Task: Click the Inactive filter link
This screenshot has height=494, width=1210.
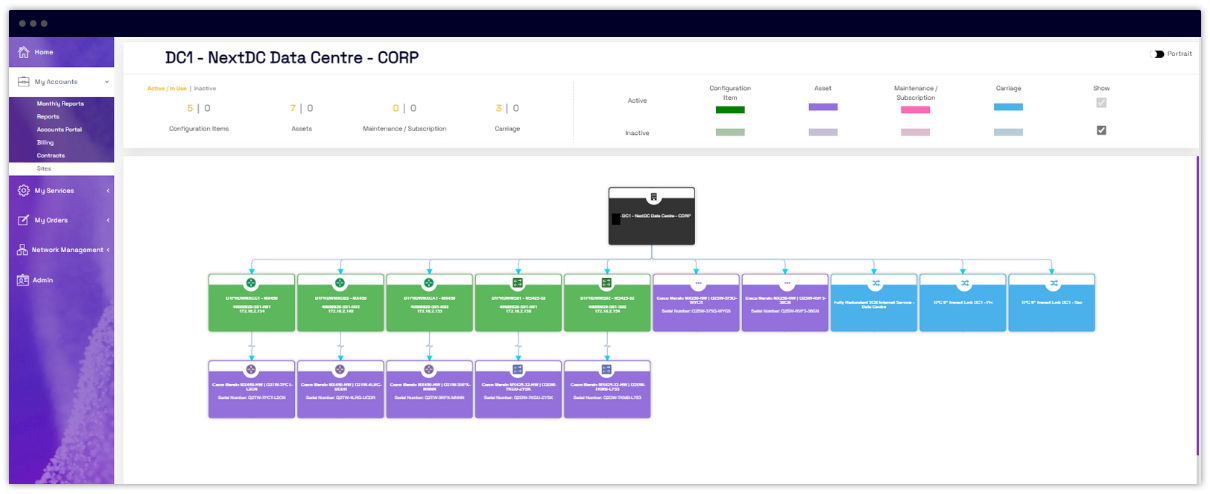Action: pos(204,88)
